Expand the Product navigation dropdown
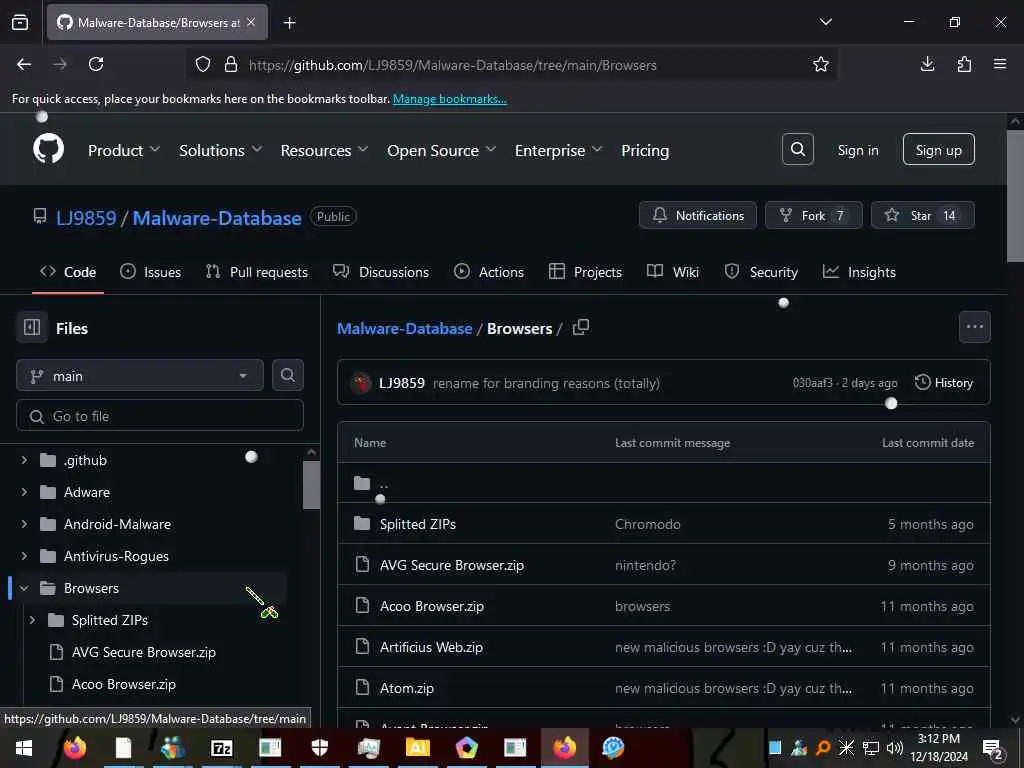Viewport: 1024px width, 768px height. (x=124, y=150)
